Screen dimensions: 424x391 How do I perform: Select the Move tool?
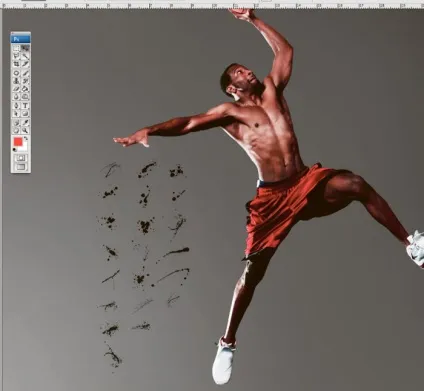25,48
